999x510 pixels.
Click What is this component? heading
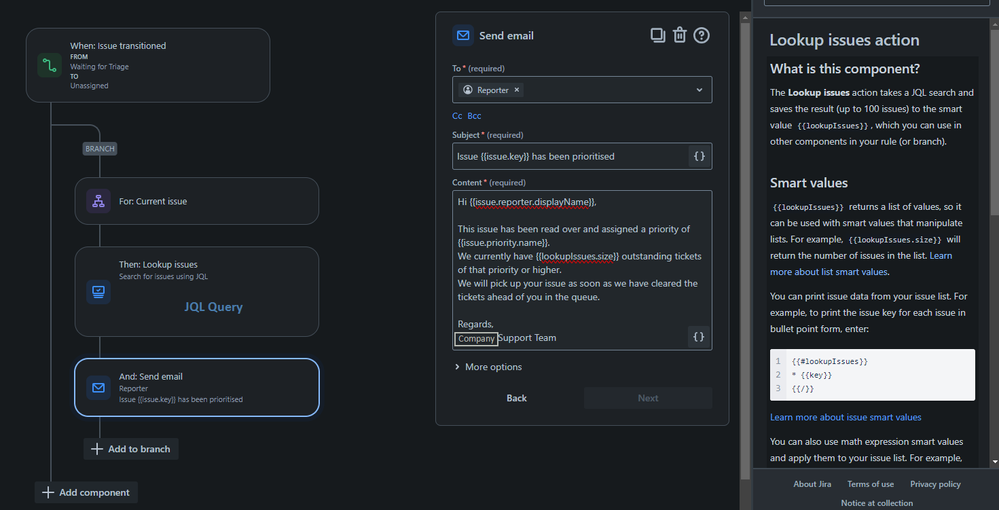(844, 69)
